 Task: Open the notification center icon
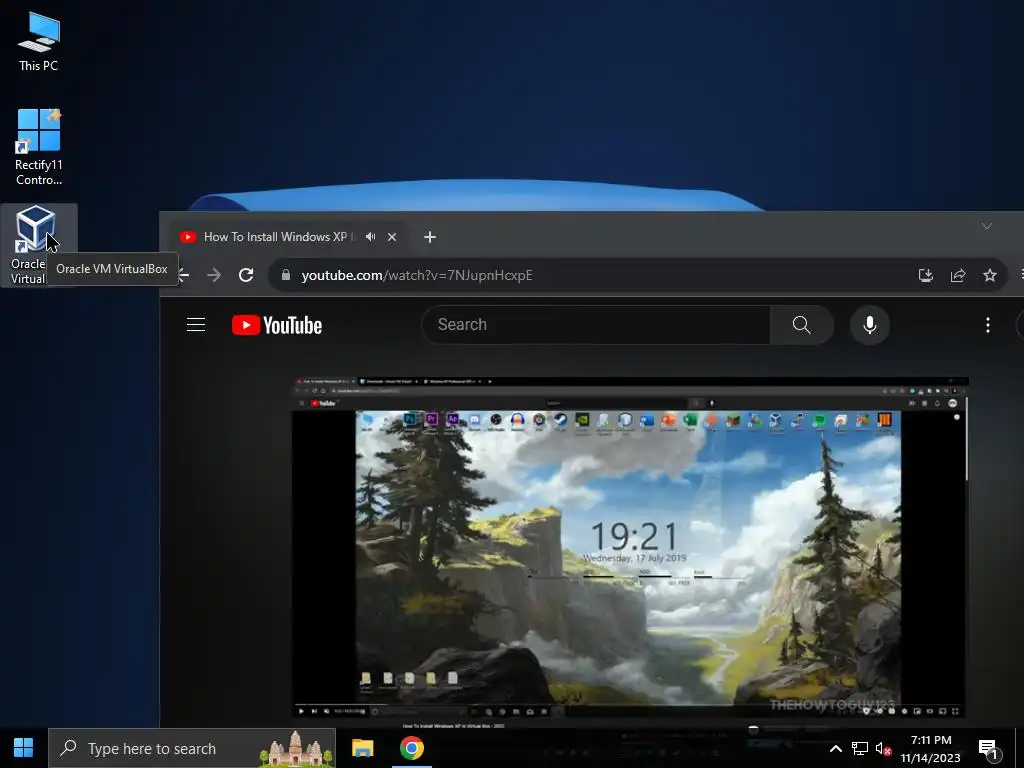click(989, 749)
